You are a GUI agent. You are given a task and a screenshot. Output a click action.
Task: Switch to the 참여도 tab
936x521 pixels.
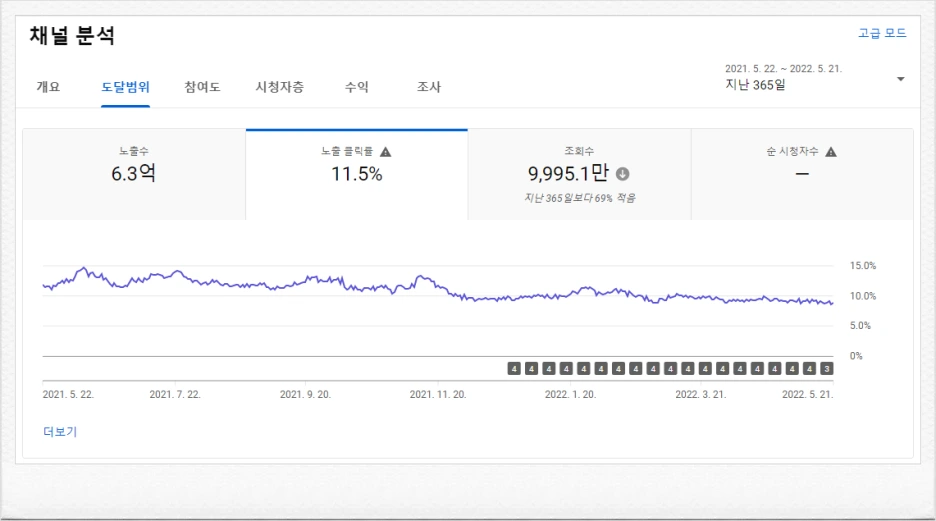[x=202, y=87]
